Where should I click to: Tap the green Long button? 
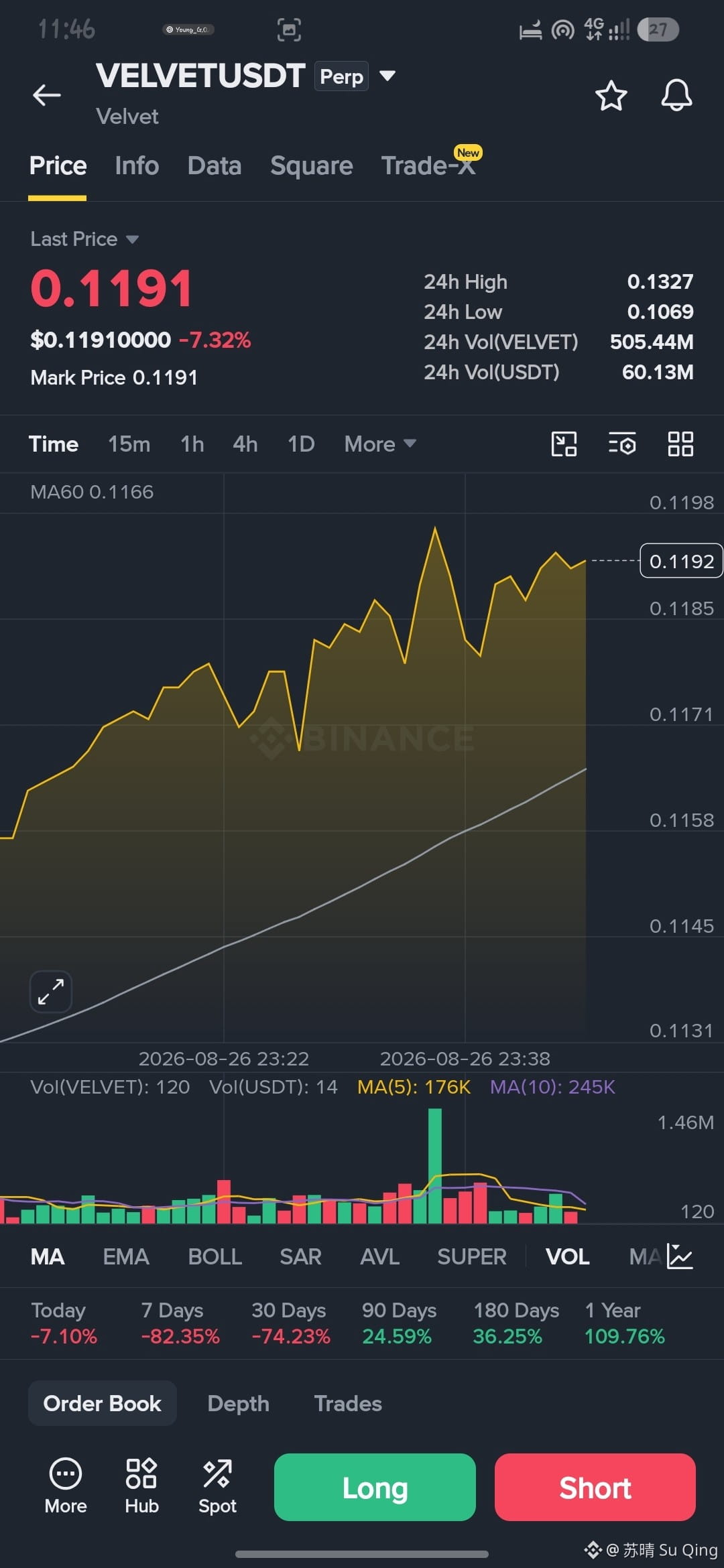click(x=375, y=1487)
